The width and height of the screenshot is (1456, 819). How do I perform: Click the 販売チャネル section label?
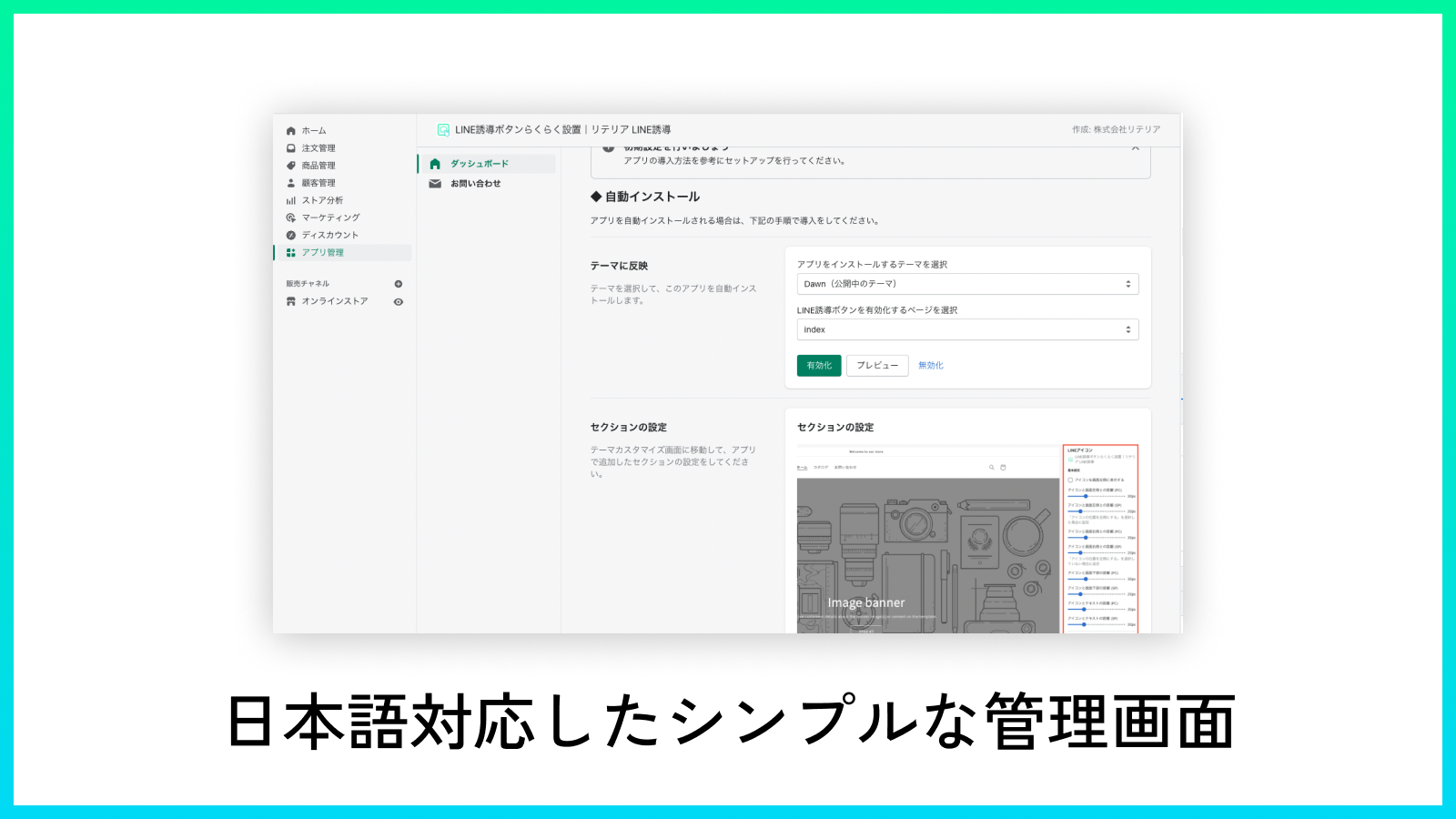(308, 284)
